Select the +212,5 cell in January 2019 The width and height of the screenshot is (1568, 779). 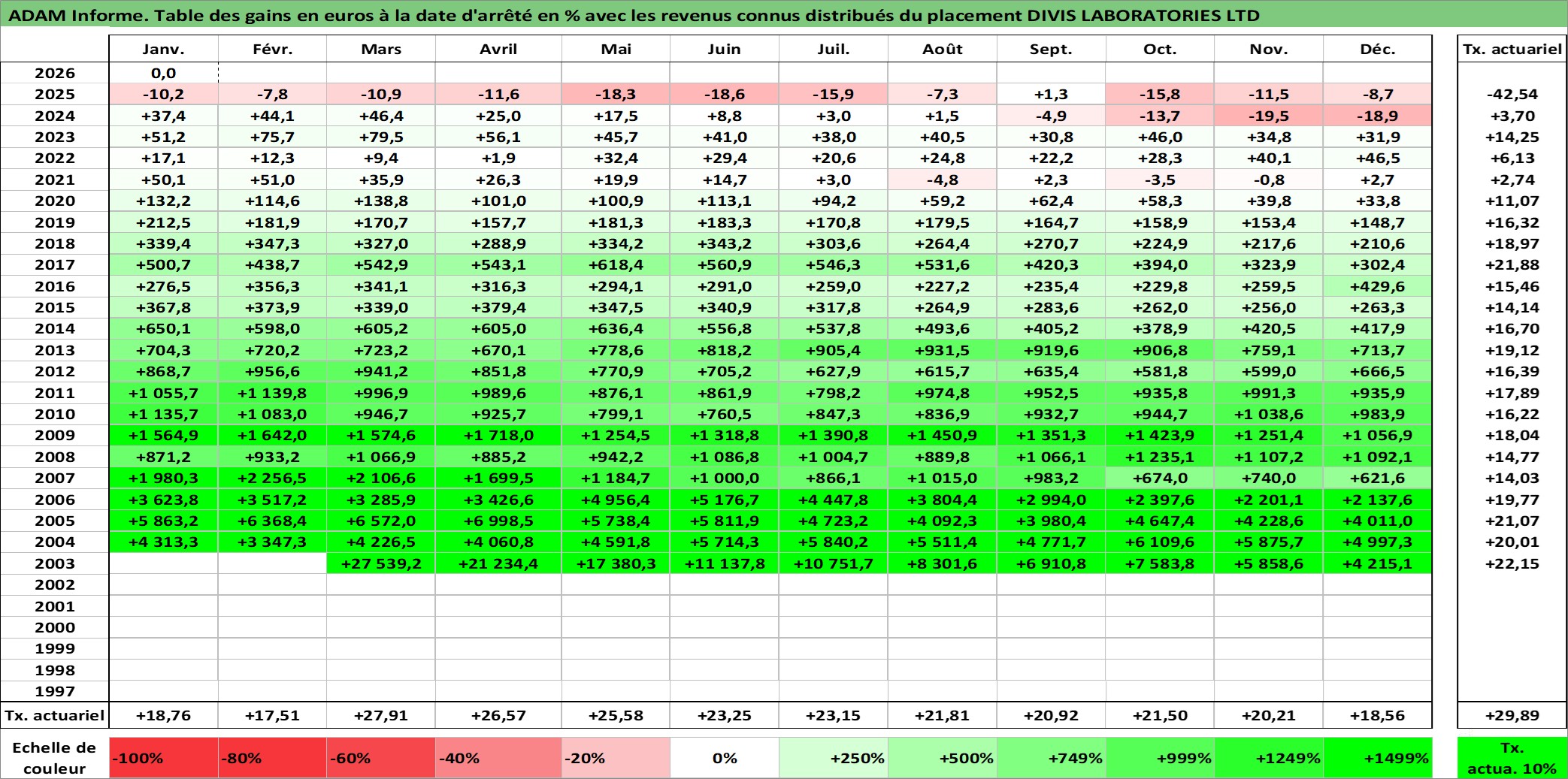click(163, 222)
